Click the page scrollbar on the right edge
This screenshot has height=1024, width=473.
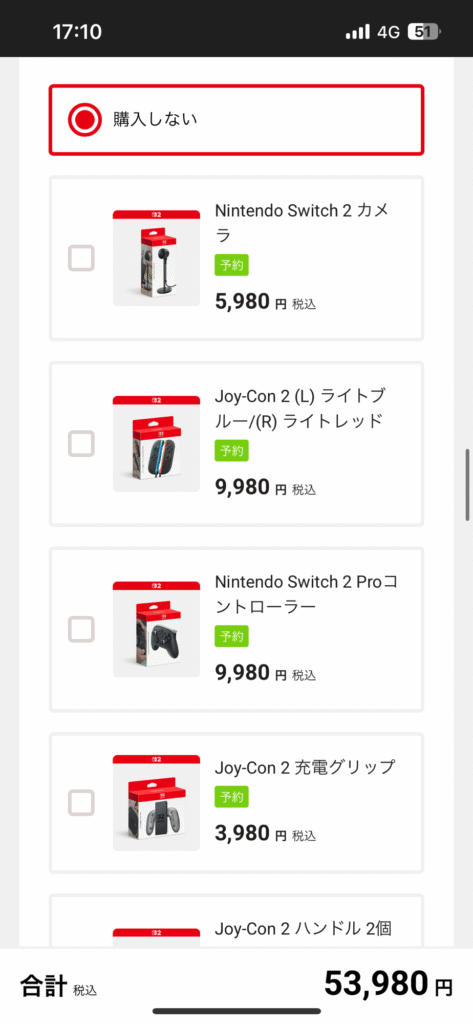pyautogui.click(x=468, y=485)
